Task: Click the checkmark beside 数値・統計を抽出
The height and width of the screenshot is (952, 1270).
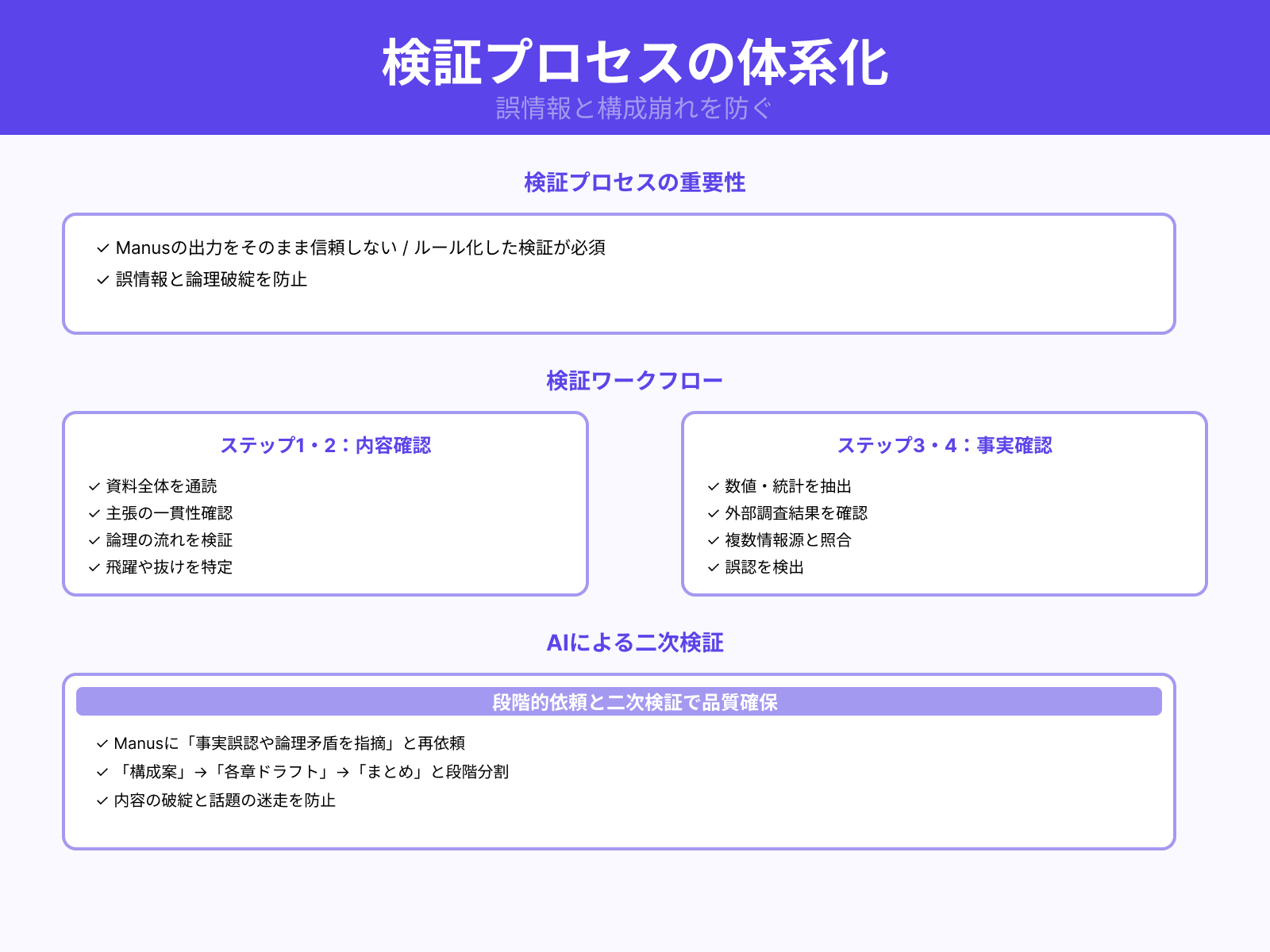Action: (710, 486)
